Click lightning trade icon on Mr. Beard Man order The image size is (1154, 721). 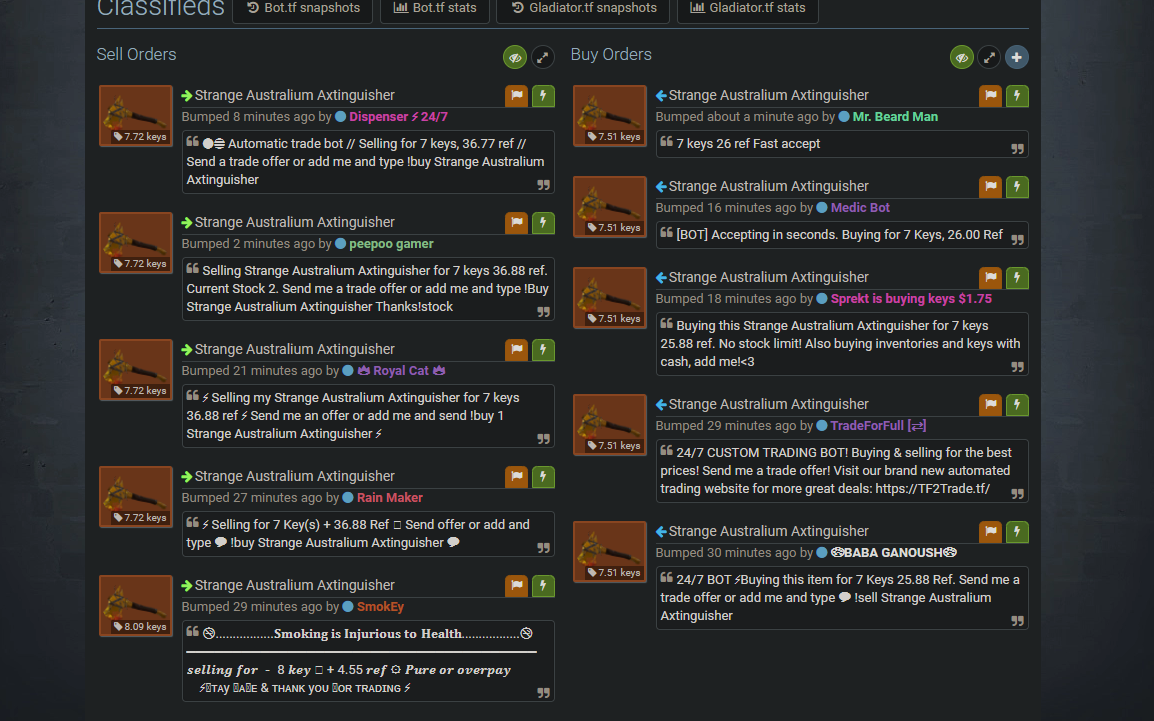pos(1017,96)
